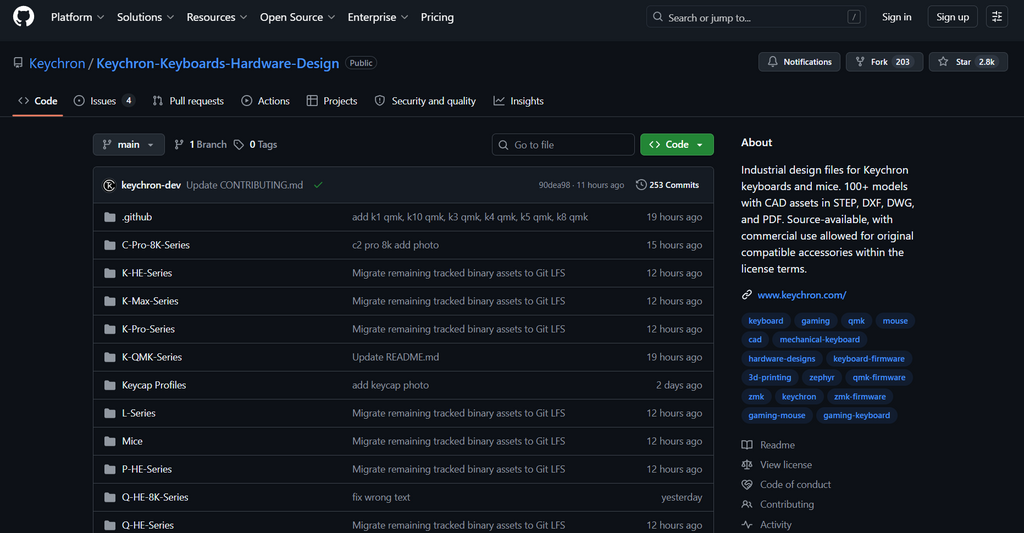Go to Security and quality tab

[x=425, y=101]
